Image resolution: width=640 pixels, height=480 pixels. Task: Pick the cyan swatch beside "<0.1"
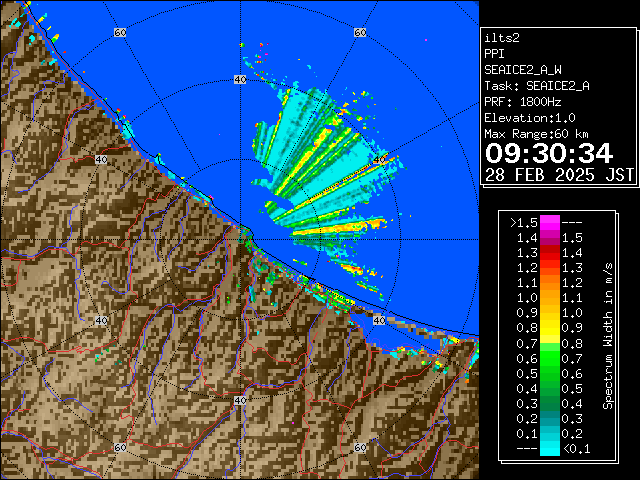point(550,449)
